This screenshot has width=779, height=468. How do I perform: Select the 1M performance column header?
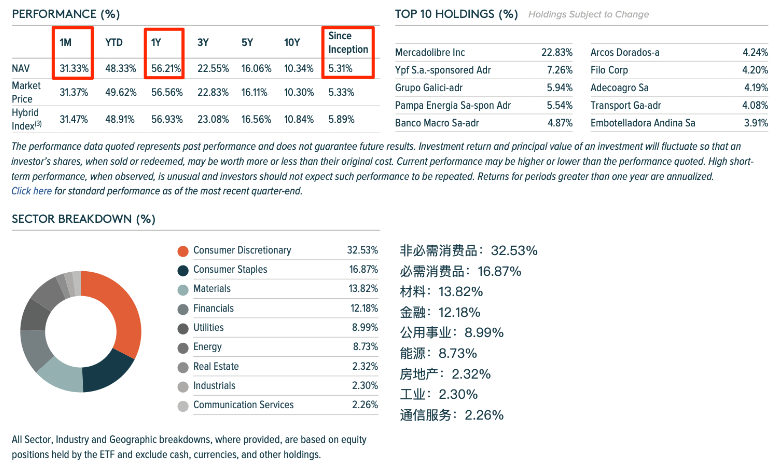[x=66, y=43]
